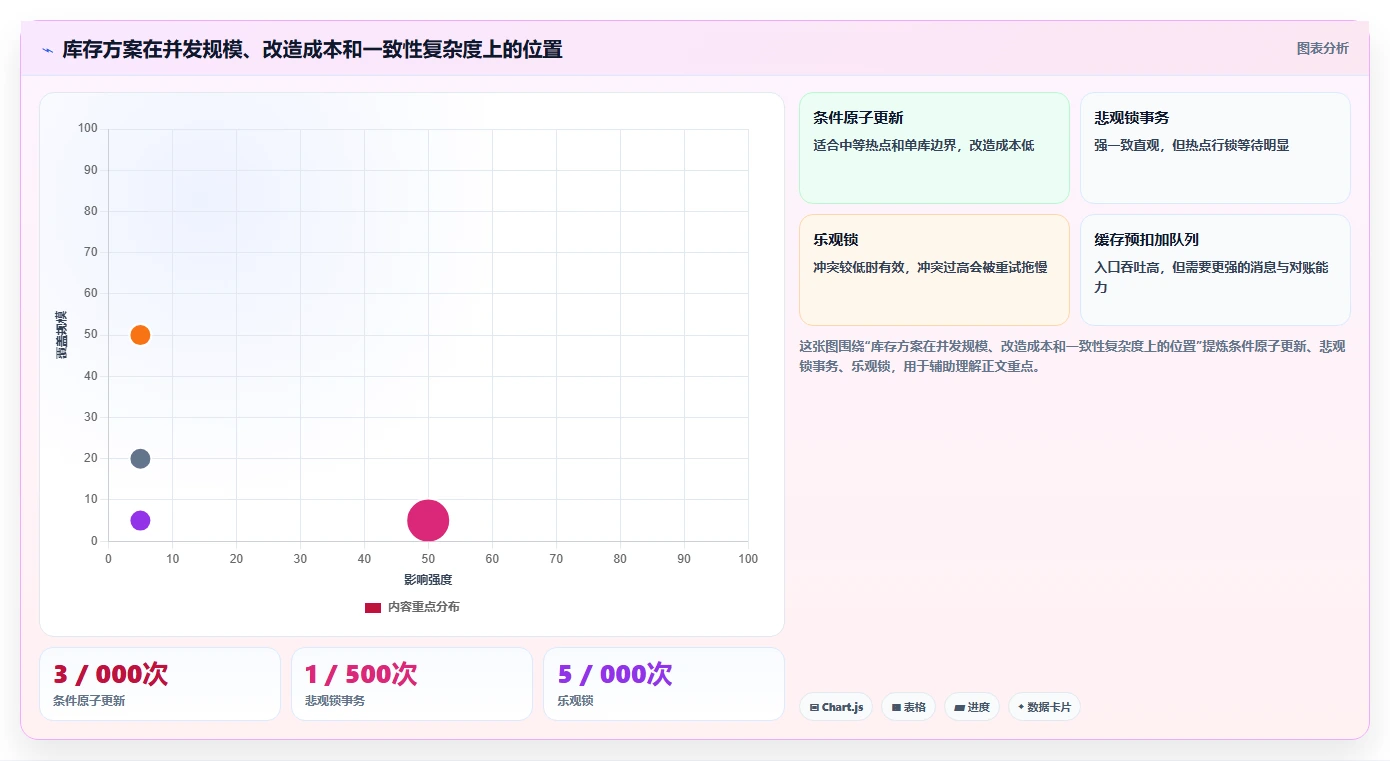Toggle the 内容重点分布 legend swatch
1390x761 pixels.
pos(373,607)
